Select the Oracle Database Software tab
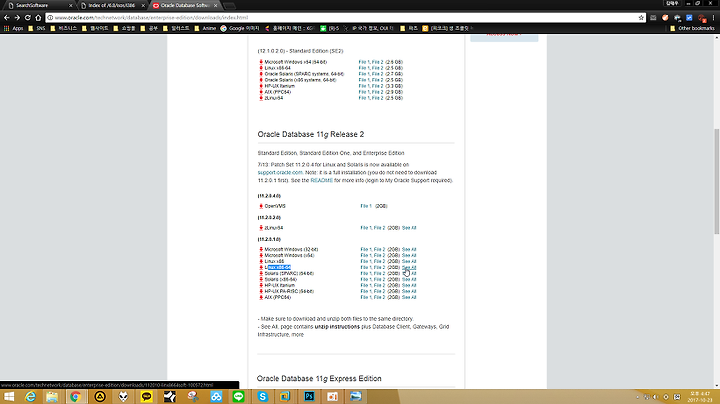The width and height of the screenshot is (720, 404). [x=184, y=6]
